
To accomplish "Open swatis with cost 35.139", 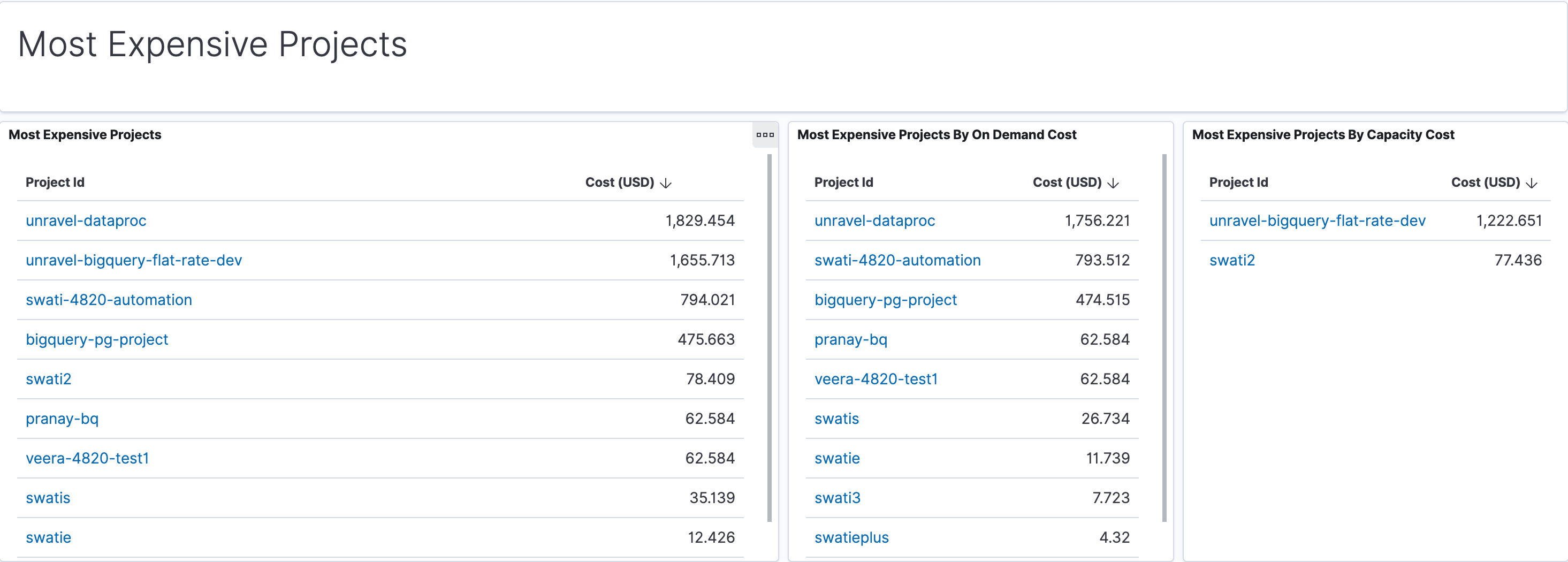I will coord(48,497).
